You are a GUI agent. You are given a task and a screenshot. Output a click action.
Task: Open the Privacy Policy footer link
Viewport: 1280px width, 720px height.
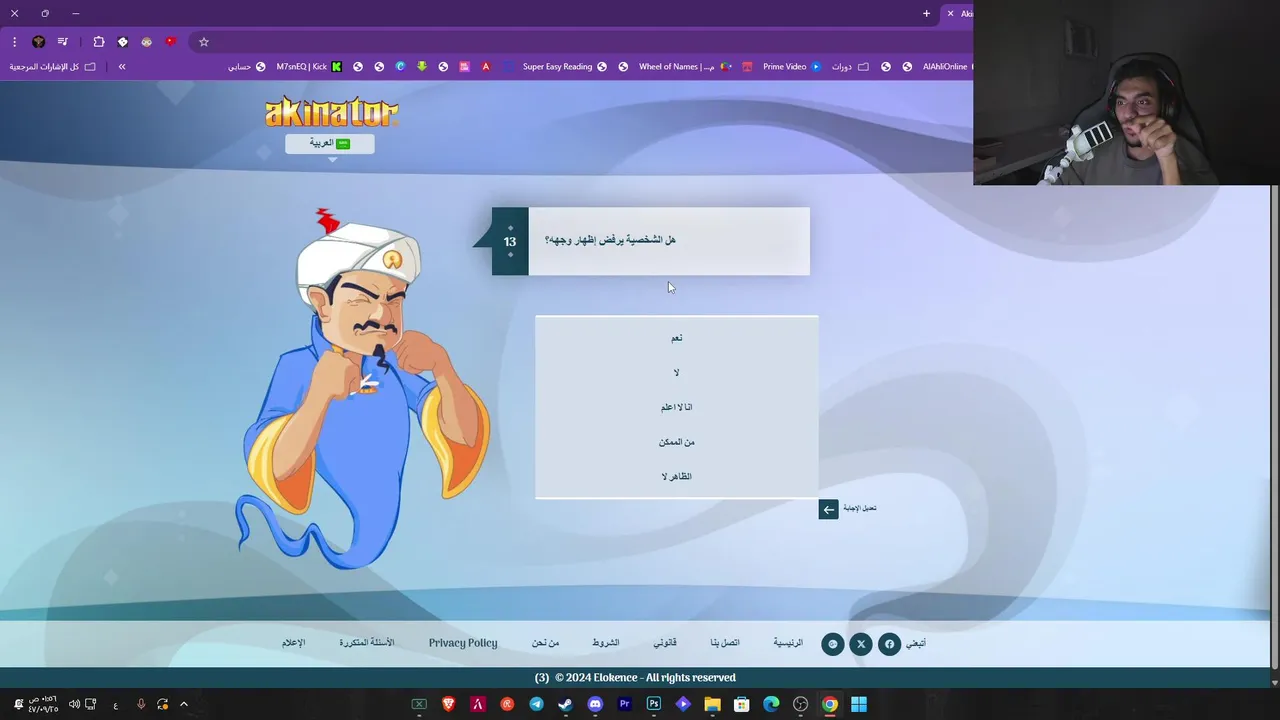tap(463, 643)
